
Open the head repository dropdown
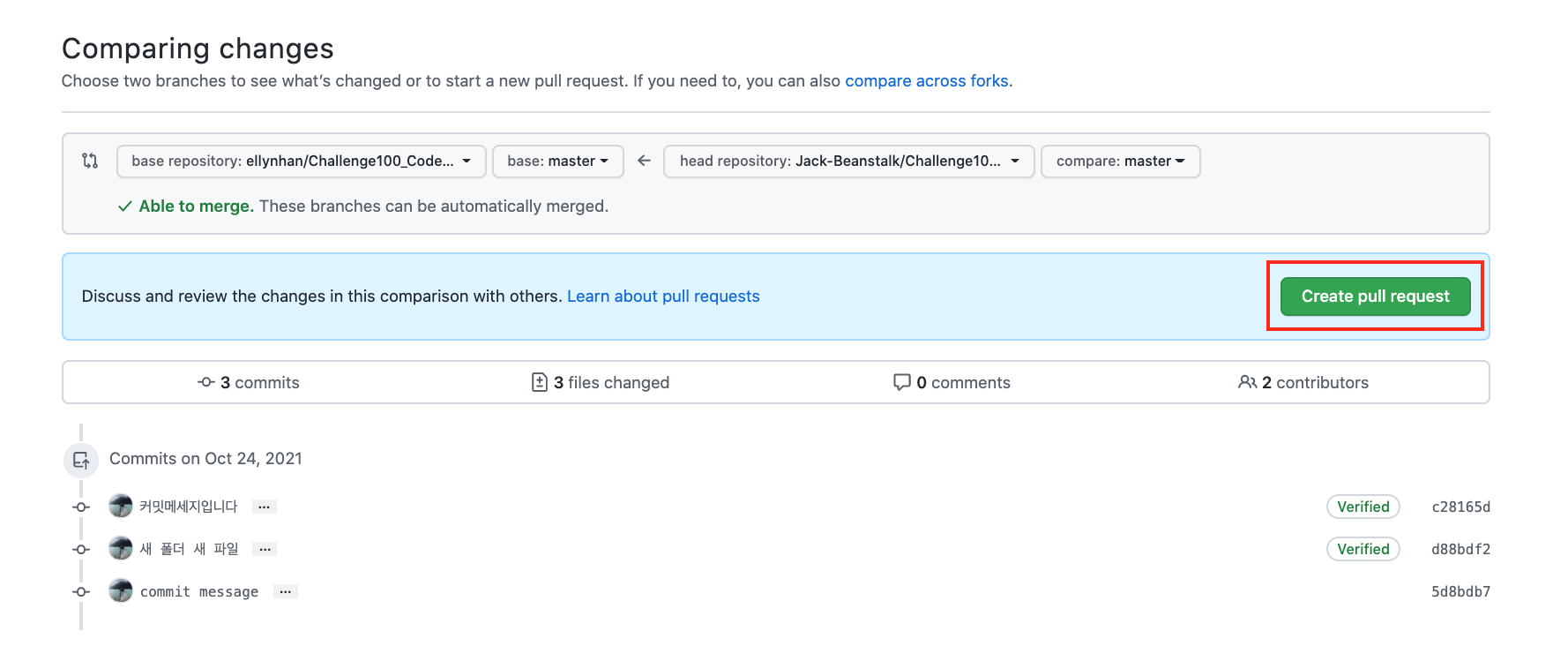[x=849, y=161]
